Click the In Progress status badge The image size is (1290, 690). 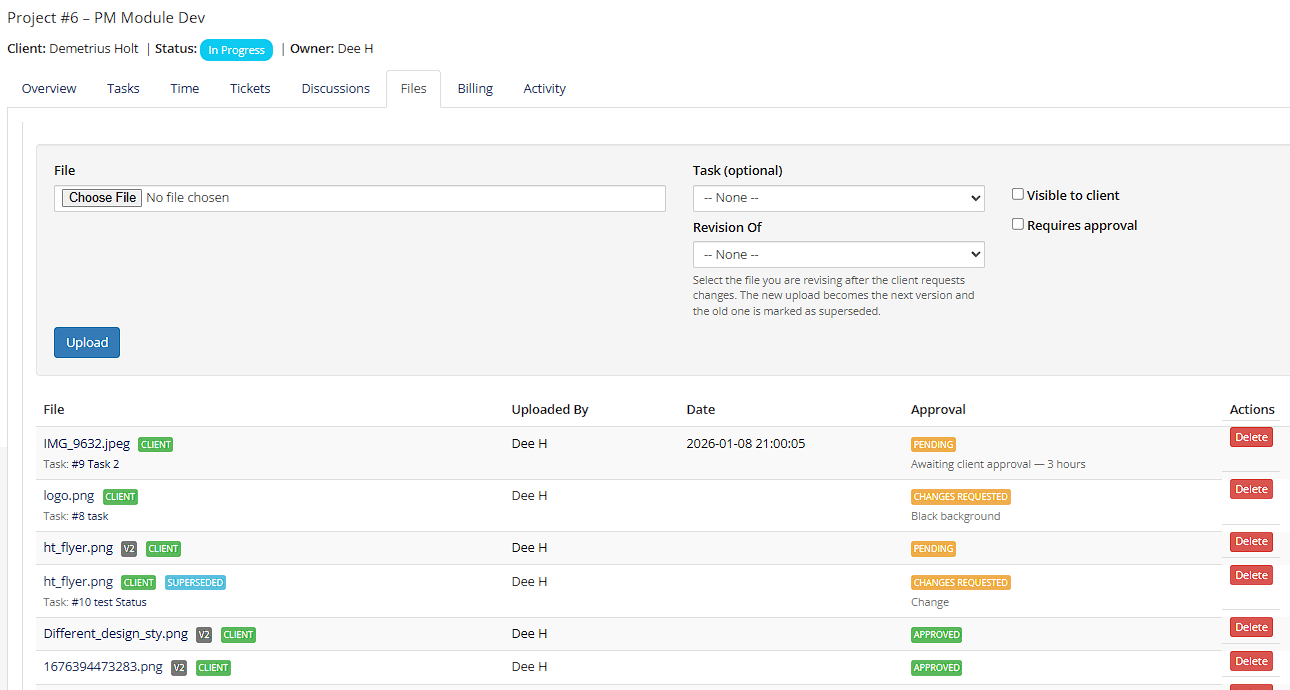pos(236,50)
